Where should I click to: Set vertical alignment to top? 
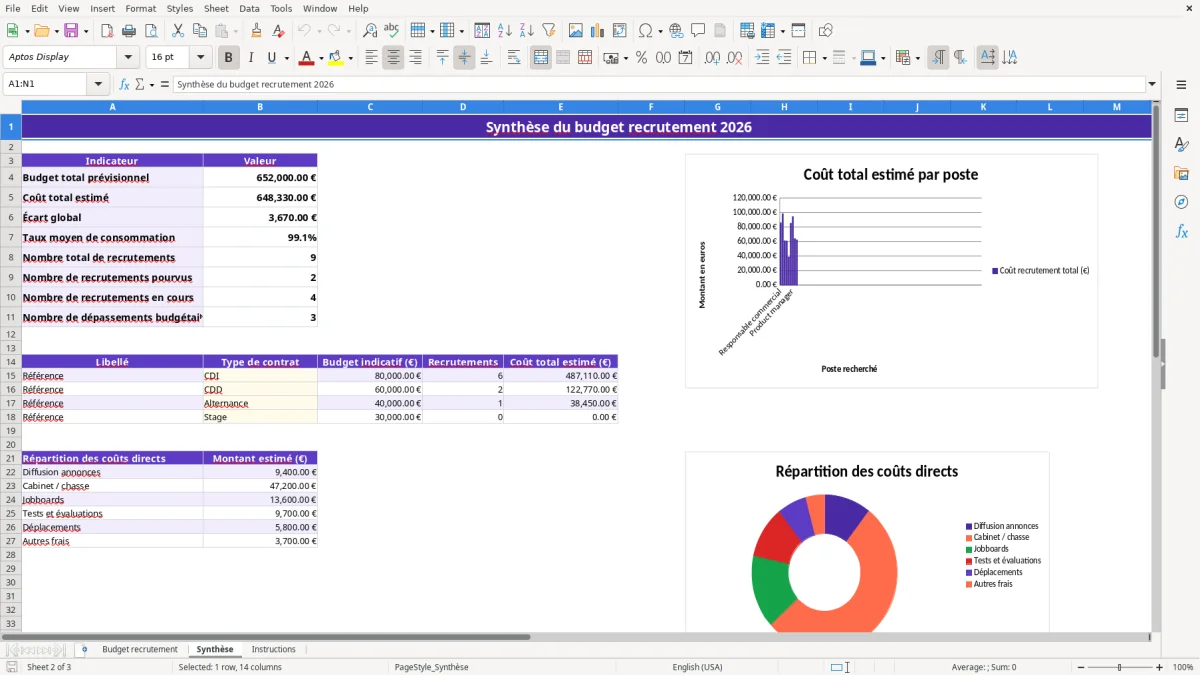click(x=442, y=58)
